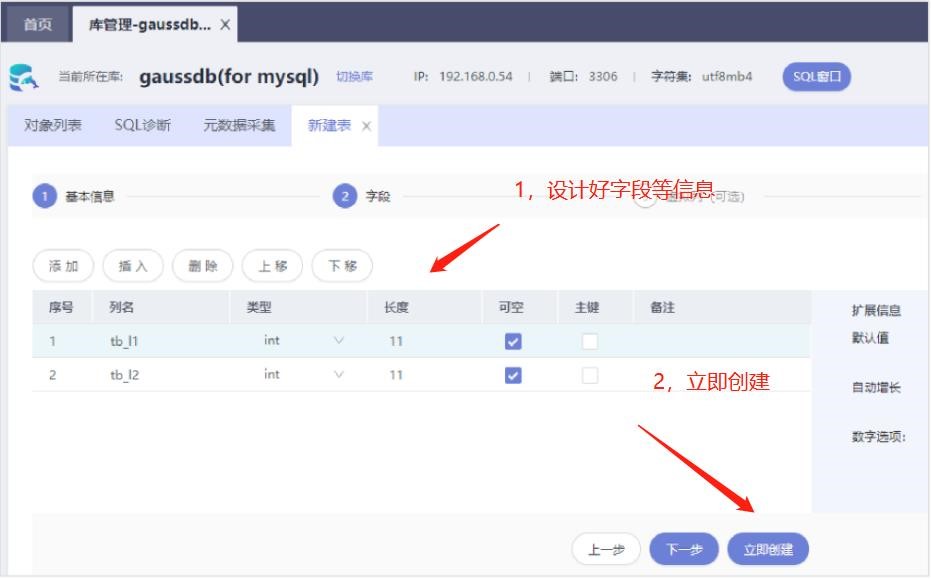This screenshot has width=931, height=579.
Task: Toggle 主键 checkbox for tb_l1
Action: (x=590, y=341)
